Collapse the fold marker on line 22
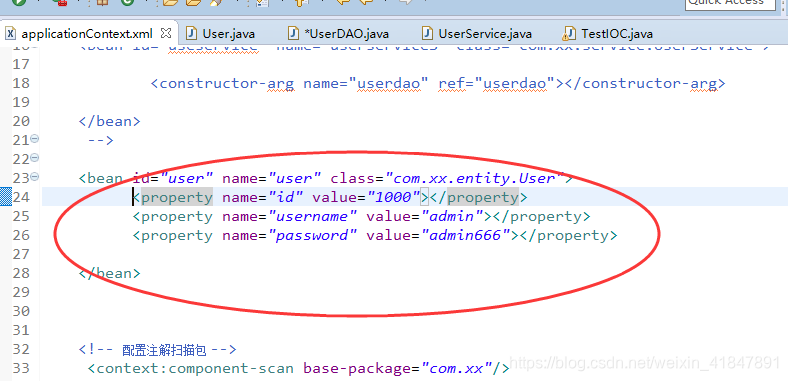 [x=35, y=158]
